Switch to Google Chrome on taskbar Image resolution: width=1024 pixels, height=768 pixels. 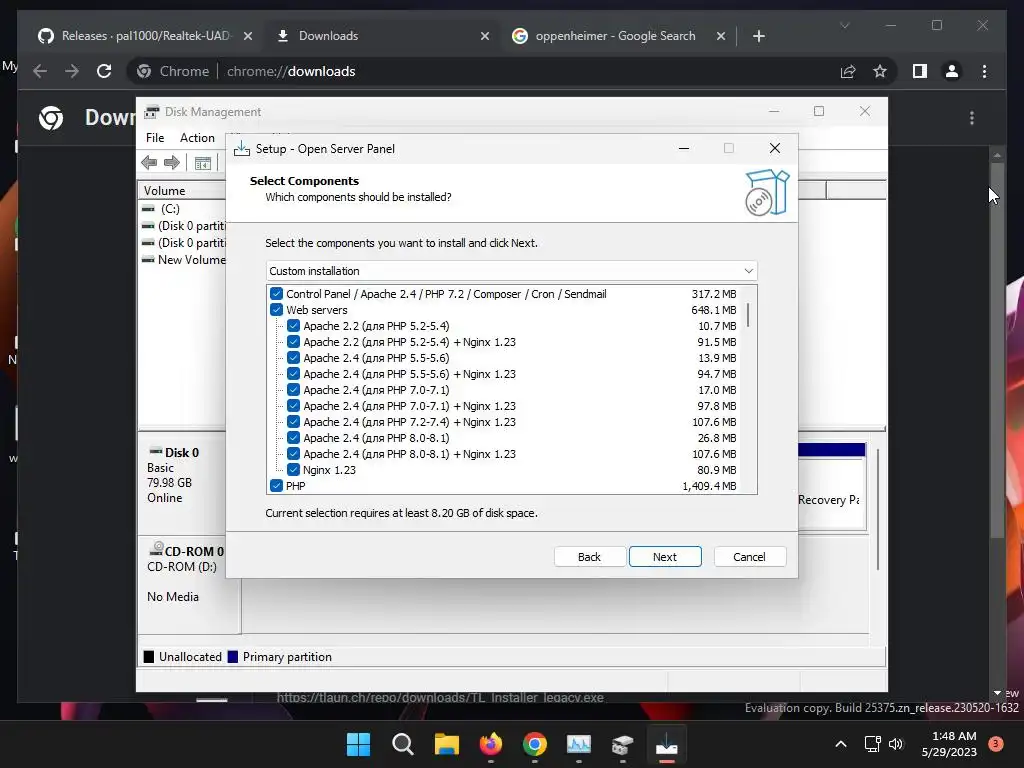tap(535, 744)
